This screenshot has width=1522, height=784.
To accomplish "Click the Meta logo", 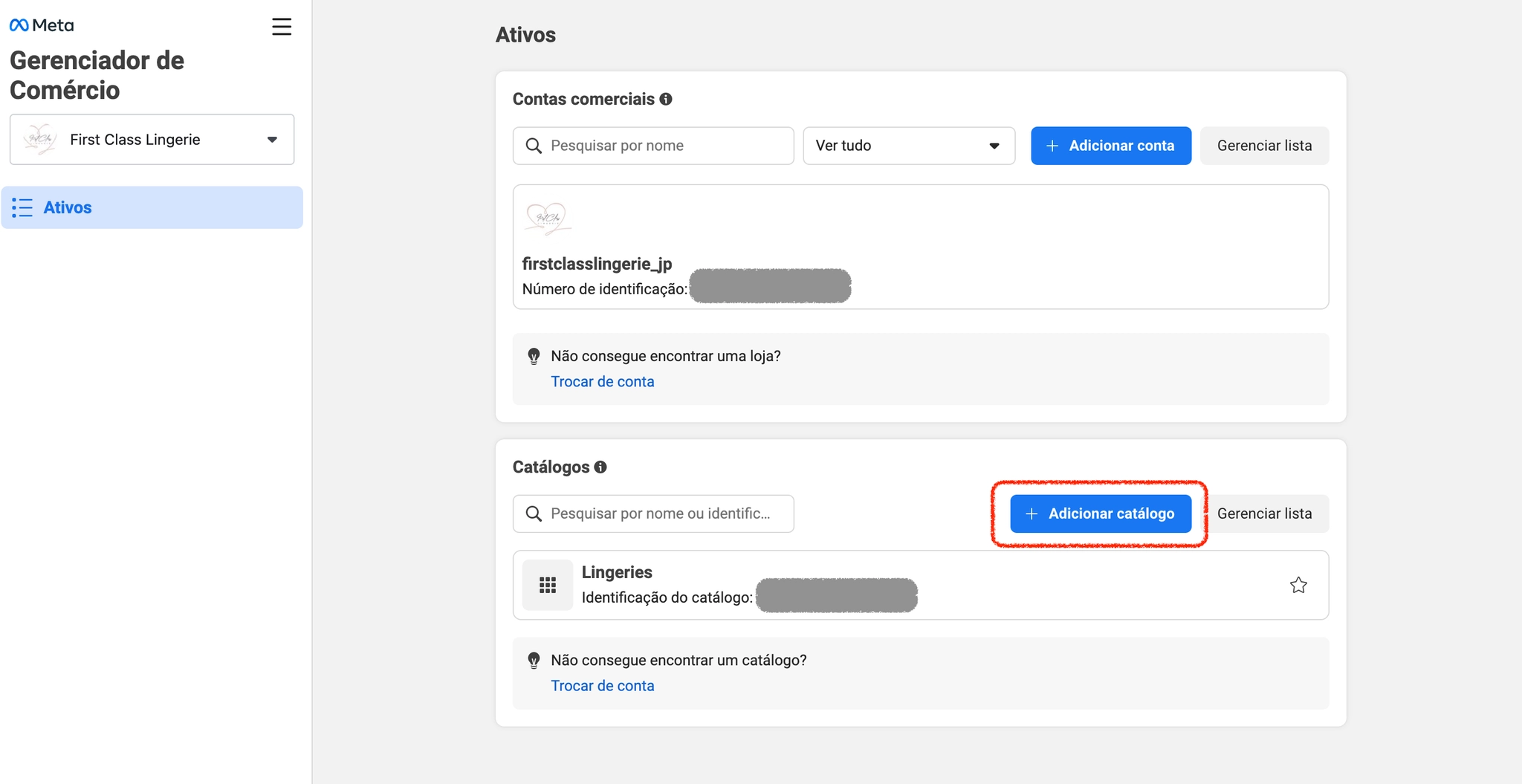I will [42, 25].
